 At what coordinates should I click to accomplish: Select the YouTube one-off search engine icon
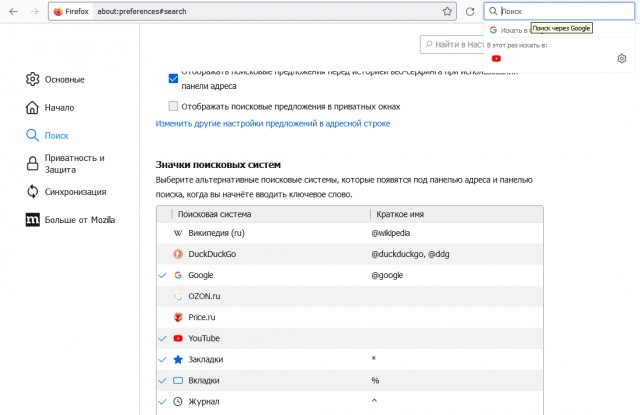[496, 59]
